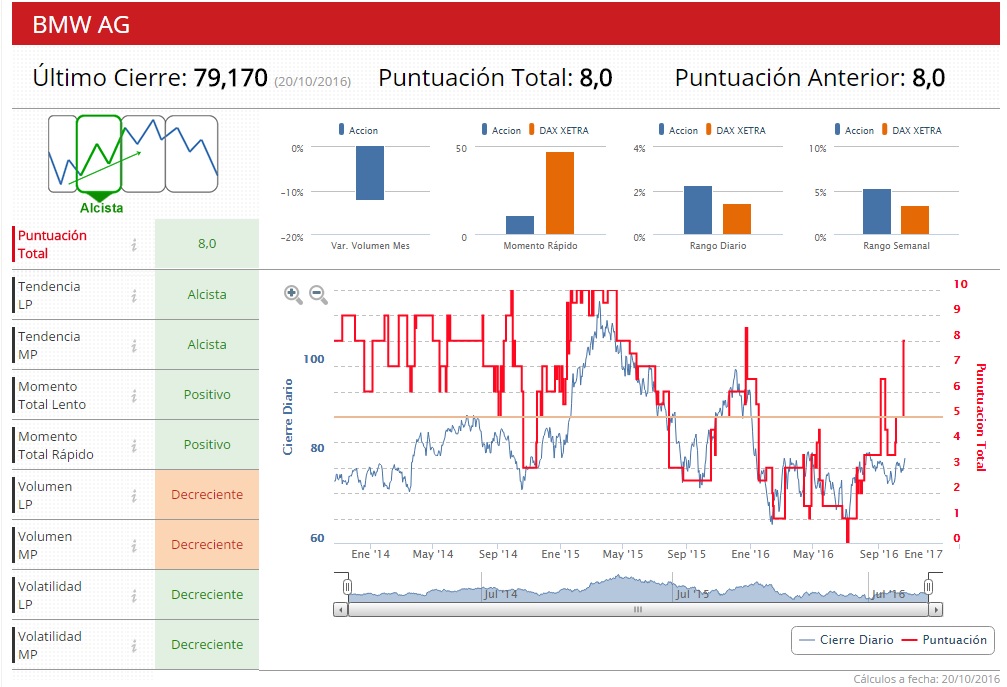This screenshot has height=687, width=1007.
Task: Click the Rango Diario chart label
Action: tap(718, 246)
